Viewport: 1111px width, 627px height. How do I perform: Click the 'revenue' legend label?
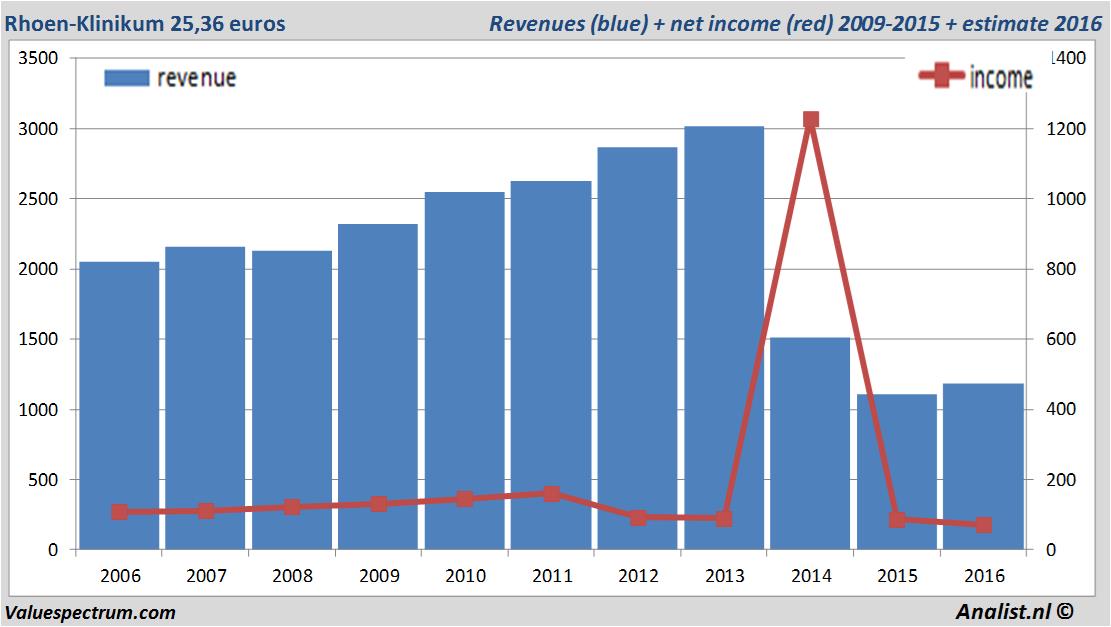(x=196, y=77)
